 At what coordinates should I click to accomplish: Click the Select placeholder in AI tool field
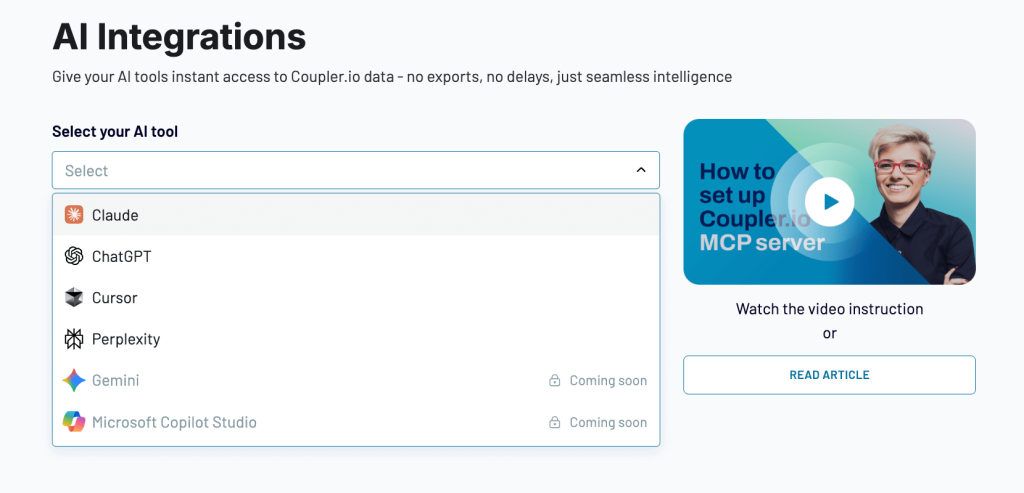[87, 171]
